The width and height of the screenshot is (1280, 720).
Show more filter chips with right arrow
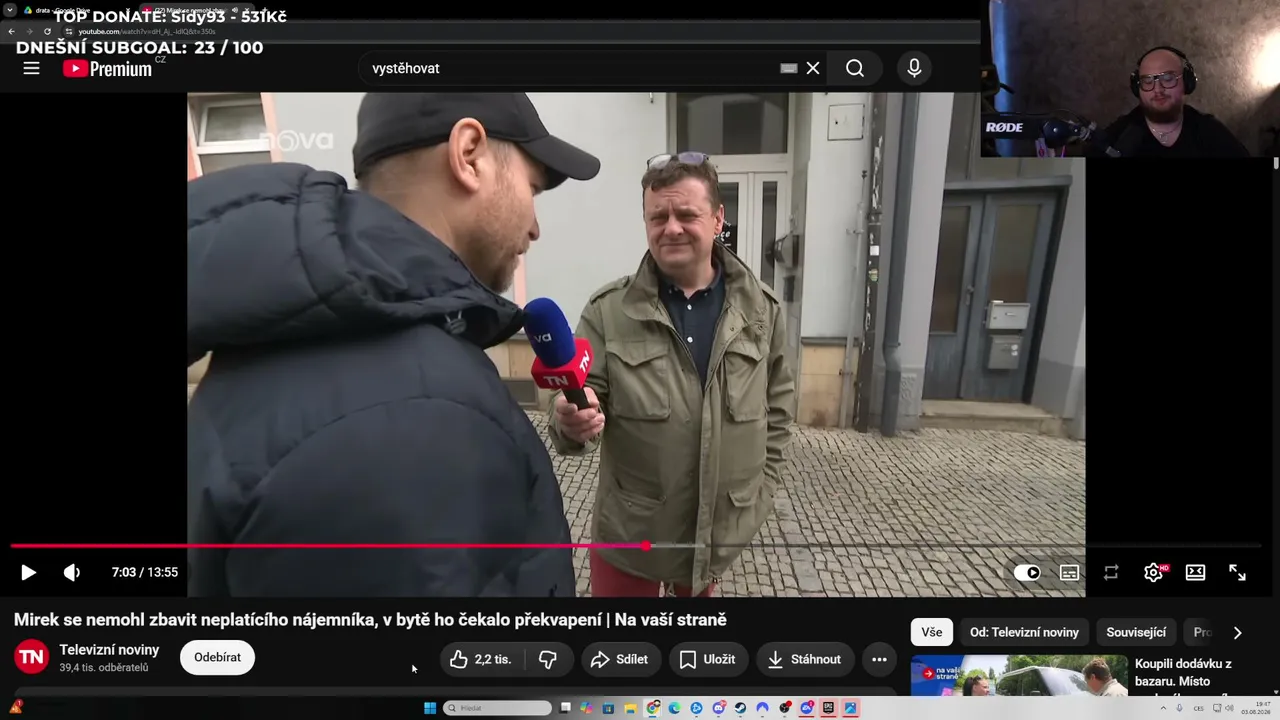point(1237,632)
